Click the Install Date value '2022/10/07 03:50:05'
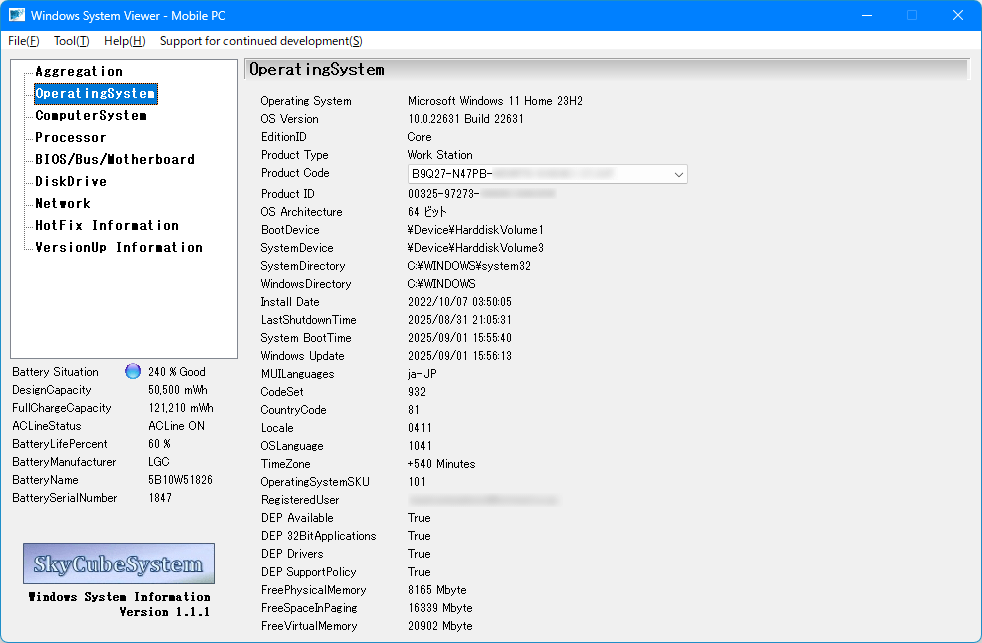 pos(460,302)
